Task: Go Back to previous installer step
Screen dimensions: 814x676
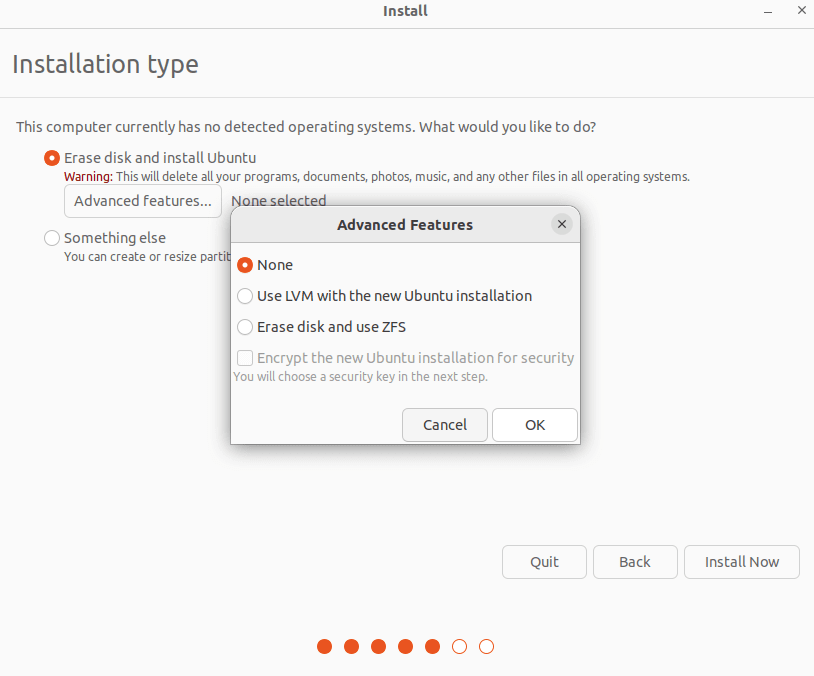Action: [635, 562]
